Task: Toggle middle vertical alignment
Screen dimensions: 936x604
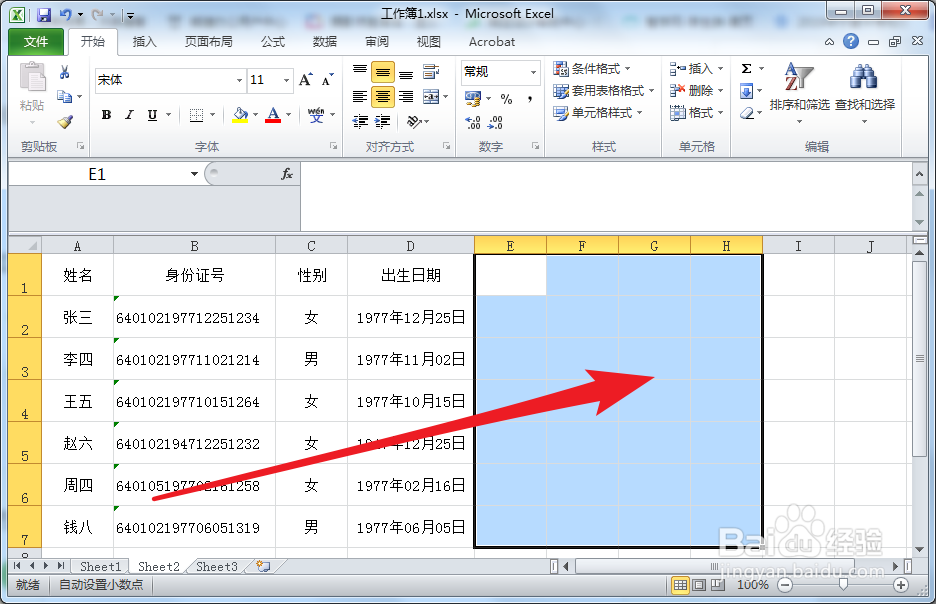Action: pyautogui.click(x=383, y=72)
